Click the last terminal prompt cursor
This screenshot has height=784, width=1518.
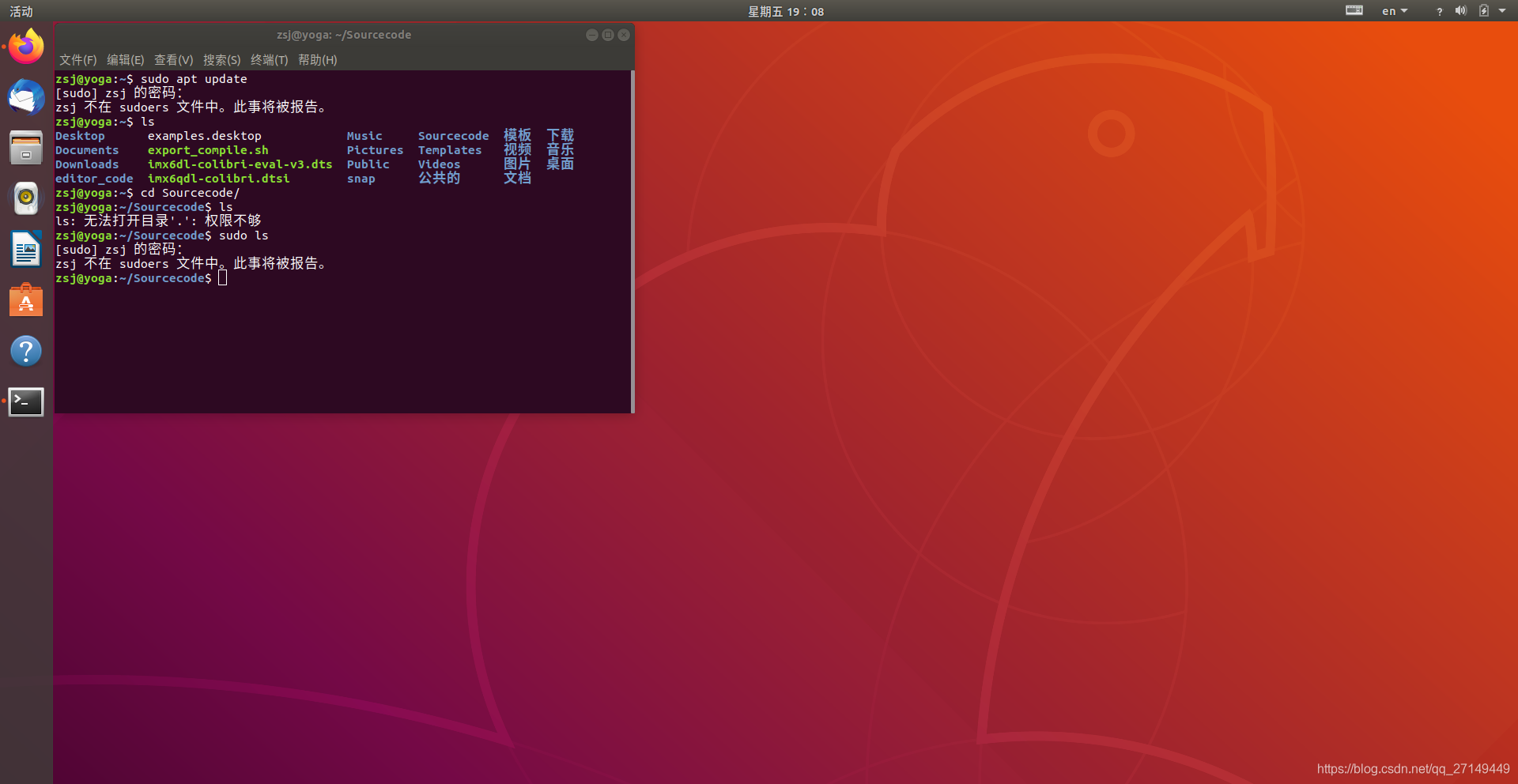tap(223, 278)
